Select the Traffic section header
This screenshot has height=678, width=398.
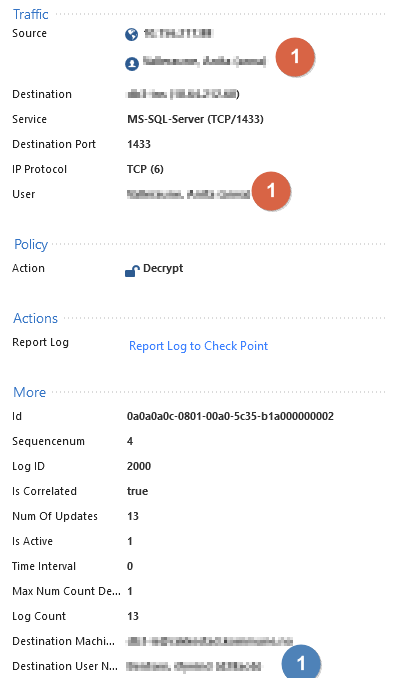coord(31,14)
